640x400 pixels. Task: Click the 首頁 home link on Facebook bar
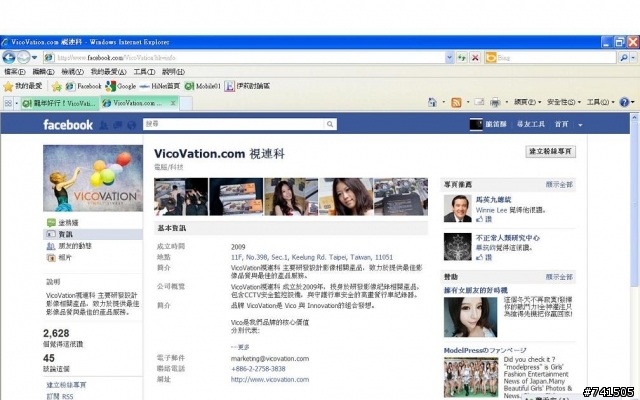[x=561, y=124]
